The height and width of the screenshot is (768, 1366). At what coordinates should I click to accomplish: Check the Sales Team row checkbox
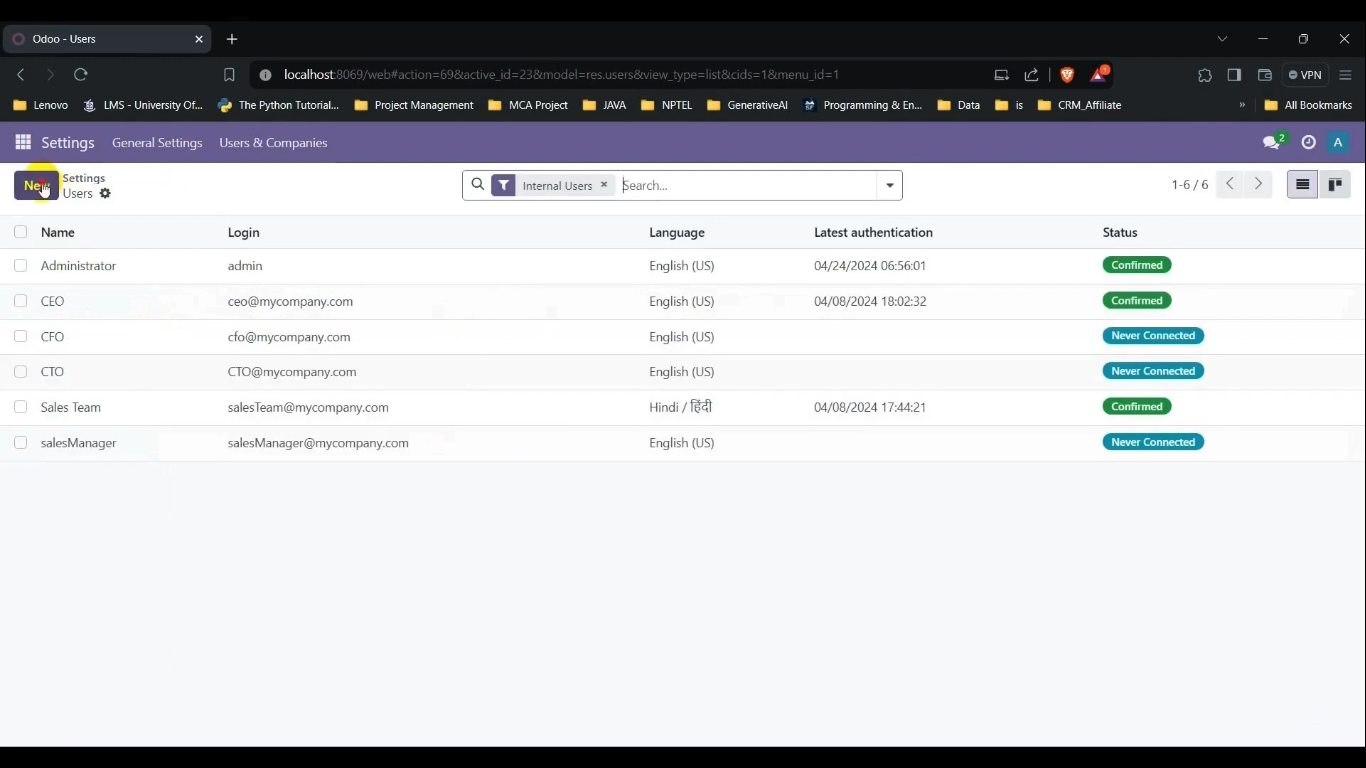[20, 407]
